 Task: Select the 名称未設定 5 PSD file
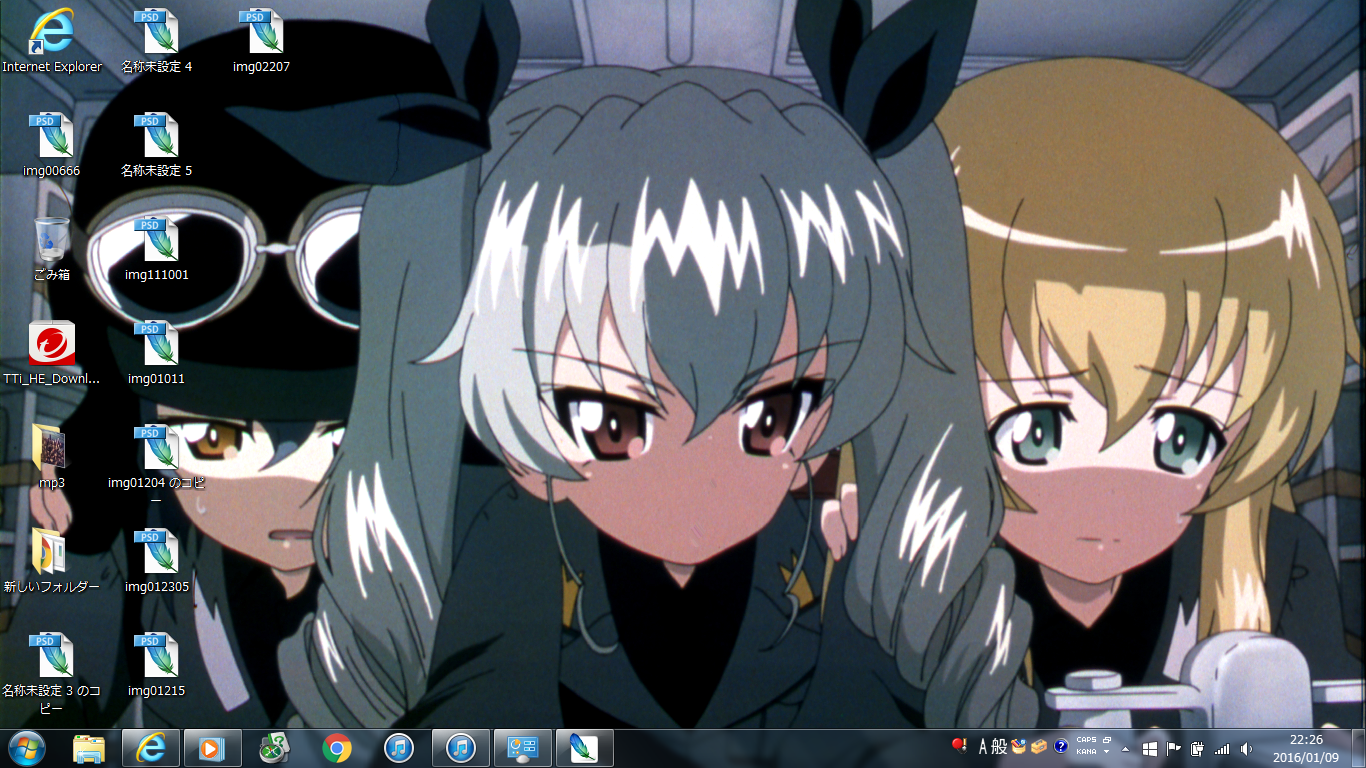(x=157, y=144)
